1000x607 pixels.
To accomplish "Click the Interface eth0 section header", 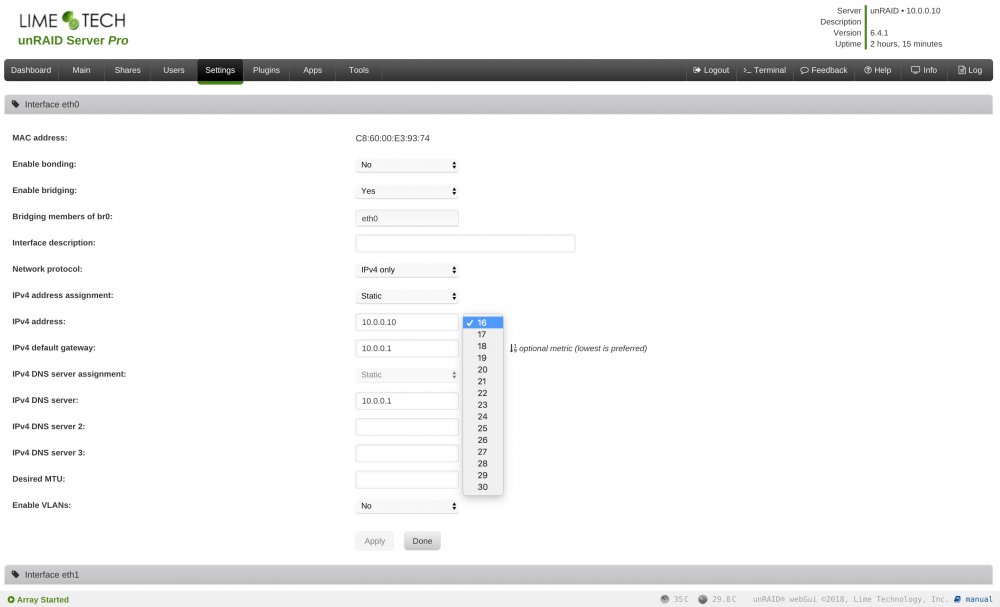I will (x=498, y=105).
